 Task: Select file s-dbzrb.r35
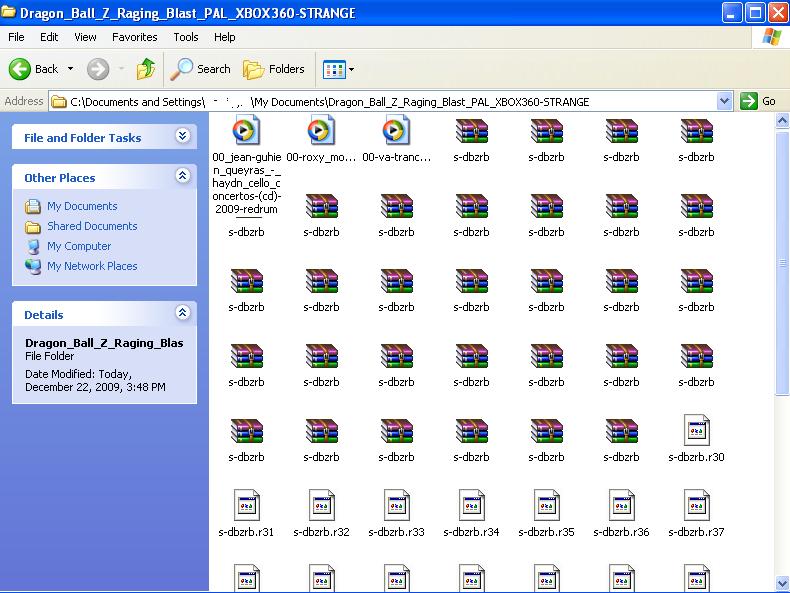click(546, 513)
